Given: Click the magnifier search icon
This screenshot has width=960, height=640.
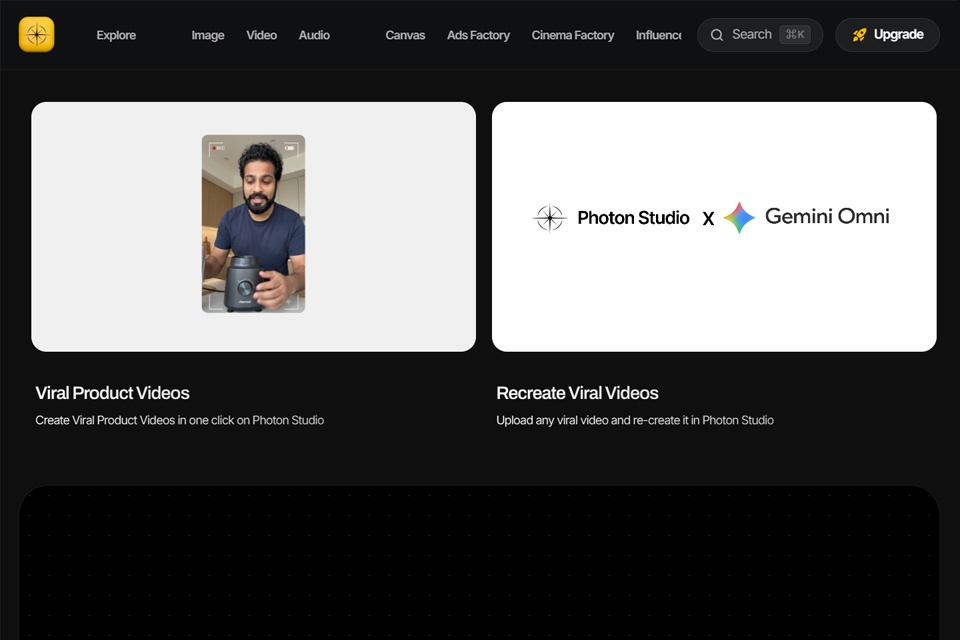Looking at the screenshot, I should pos(717,35).
